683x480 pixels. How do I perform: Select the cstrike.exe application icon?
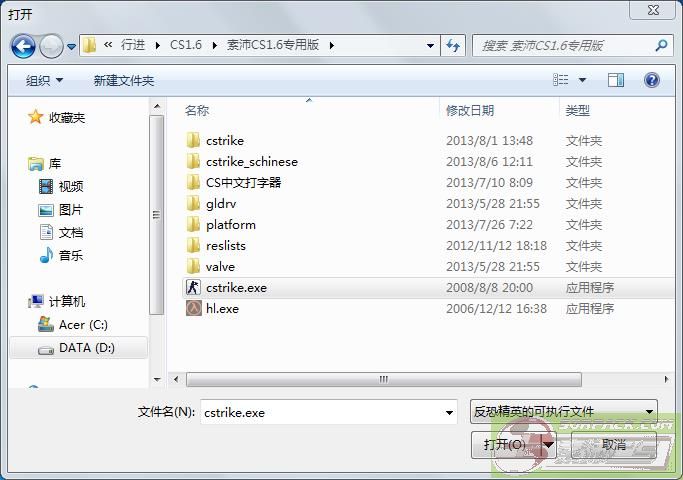click(x=194, y=288)
